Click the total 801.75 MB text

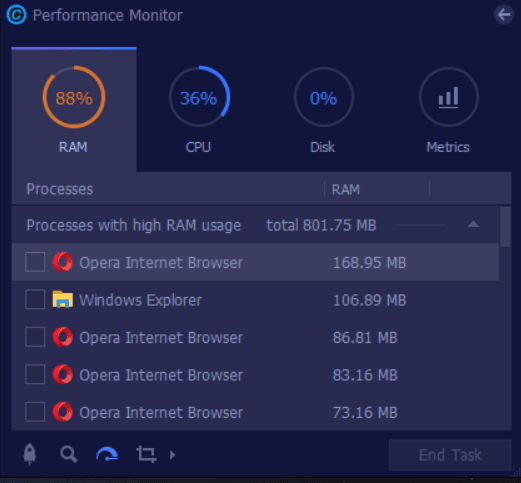coord(321,225)
